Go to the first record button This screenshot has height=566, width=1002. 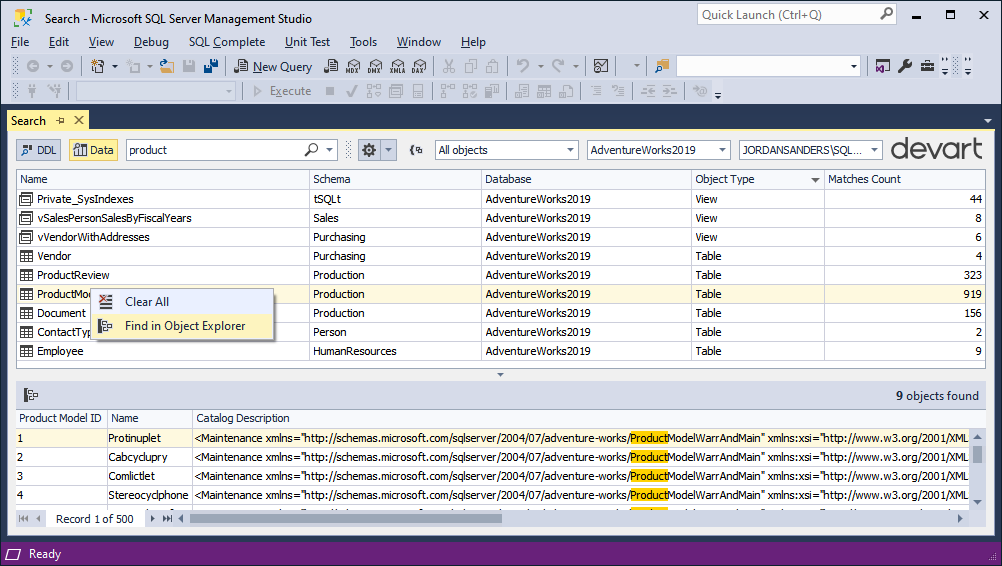coord(24,519)
